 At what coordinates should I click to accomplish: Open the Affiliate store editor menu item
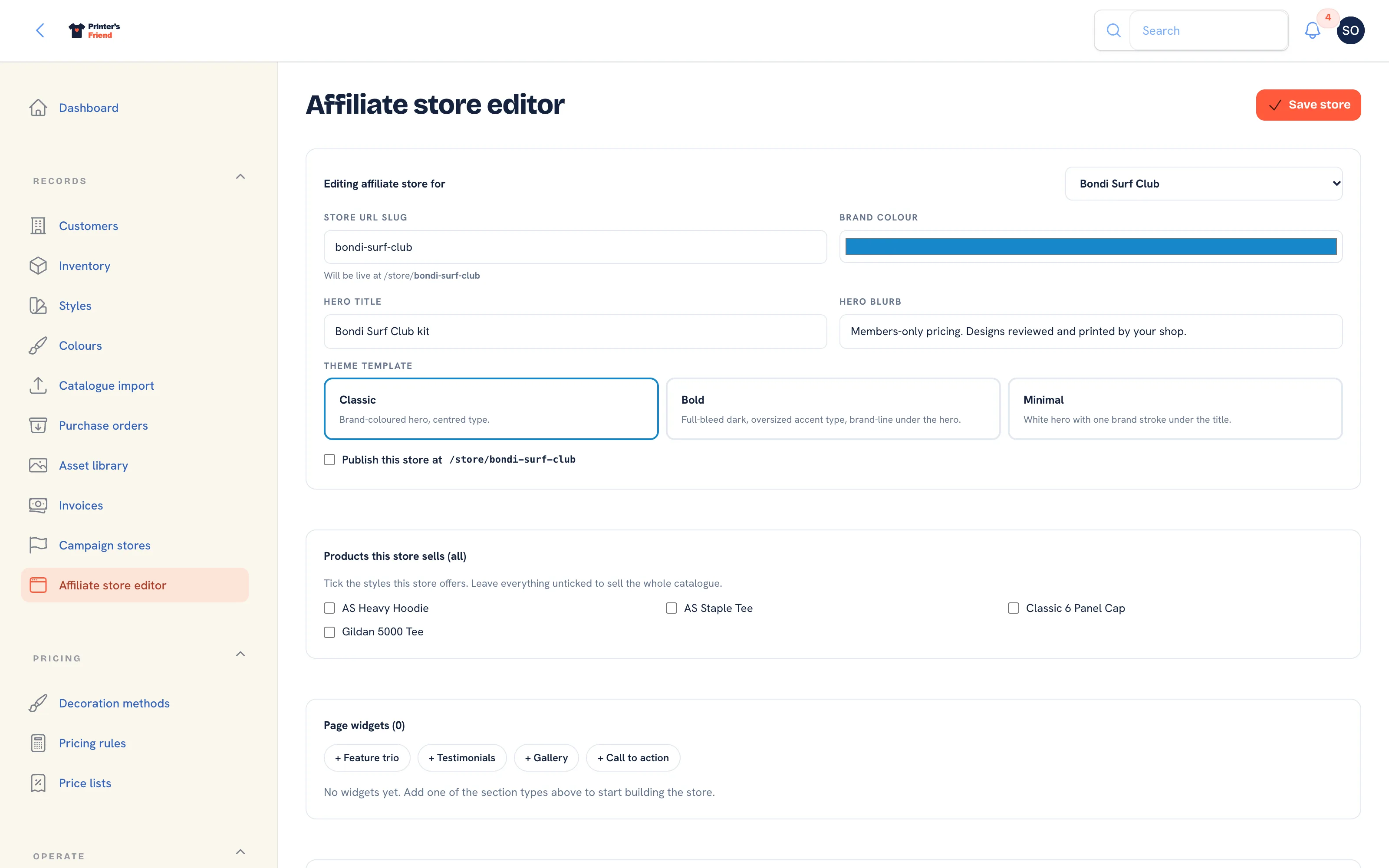pos(135,585)
